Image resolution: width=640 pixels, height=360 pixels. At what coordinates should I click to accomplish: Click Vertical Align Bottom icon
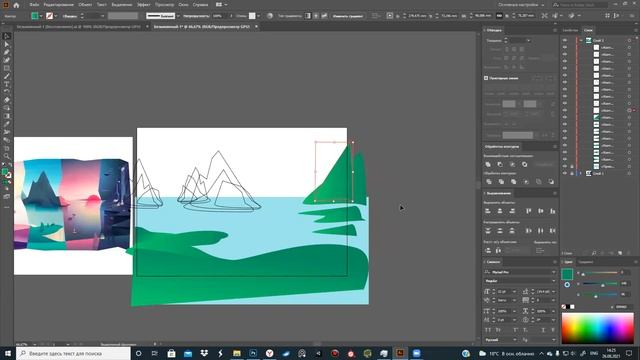pyautogui.click(x=553, y=211)
